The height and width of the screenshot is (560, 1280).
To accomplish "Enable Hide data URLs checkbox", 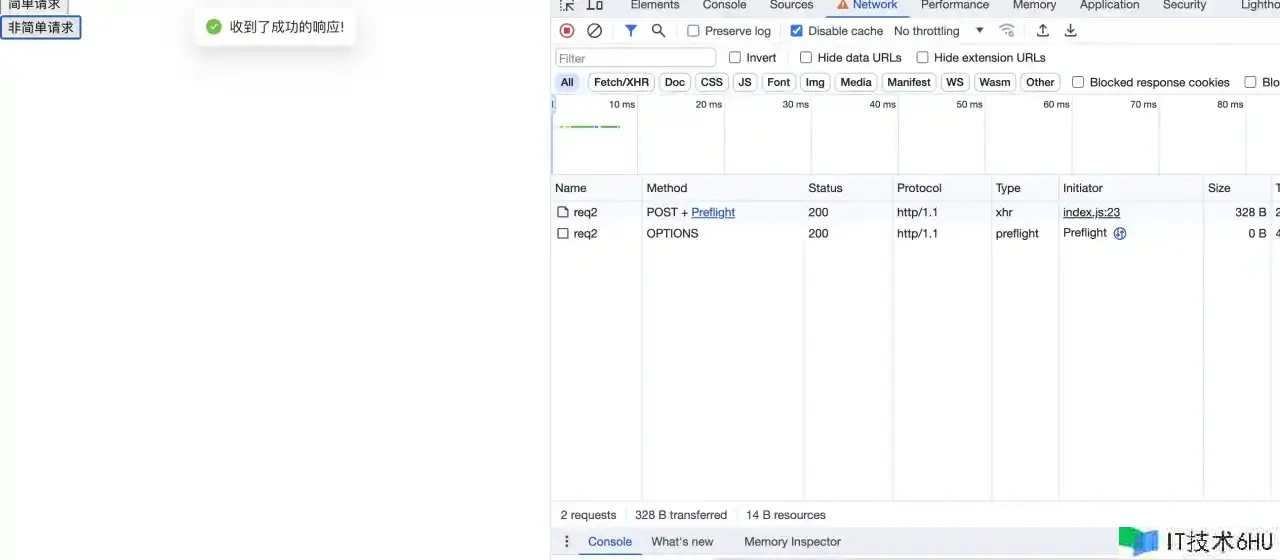I will tap(806, 58).
